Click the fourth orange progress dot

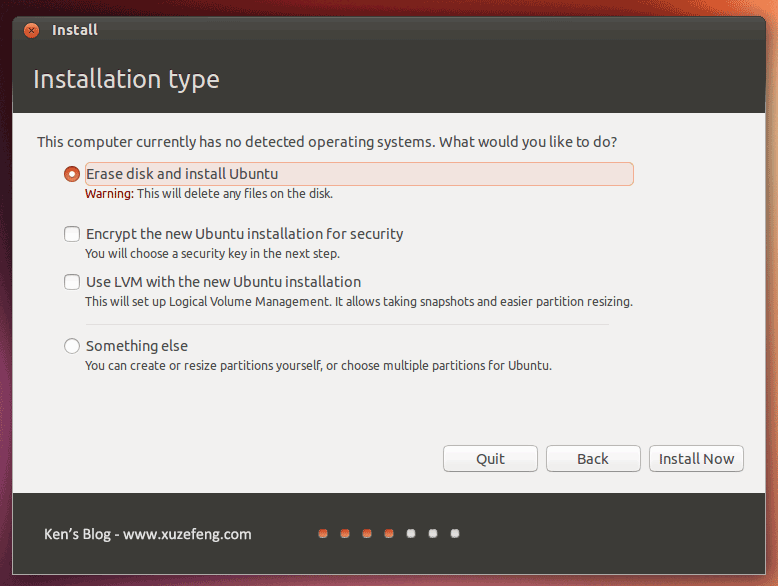389,534
